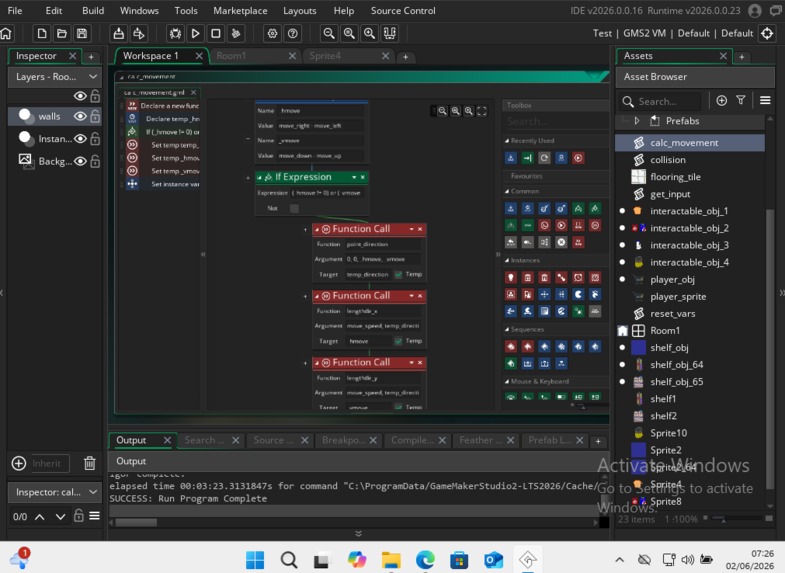Open the Asset Browser filter funnel
Image resolution: width=785 pixels, height=573 pixels.
[x=741, y=101]
